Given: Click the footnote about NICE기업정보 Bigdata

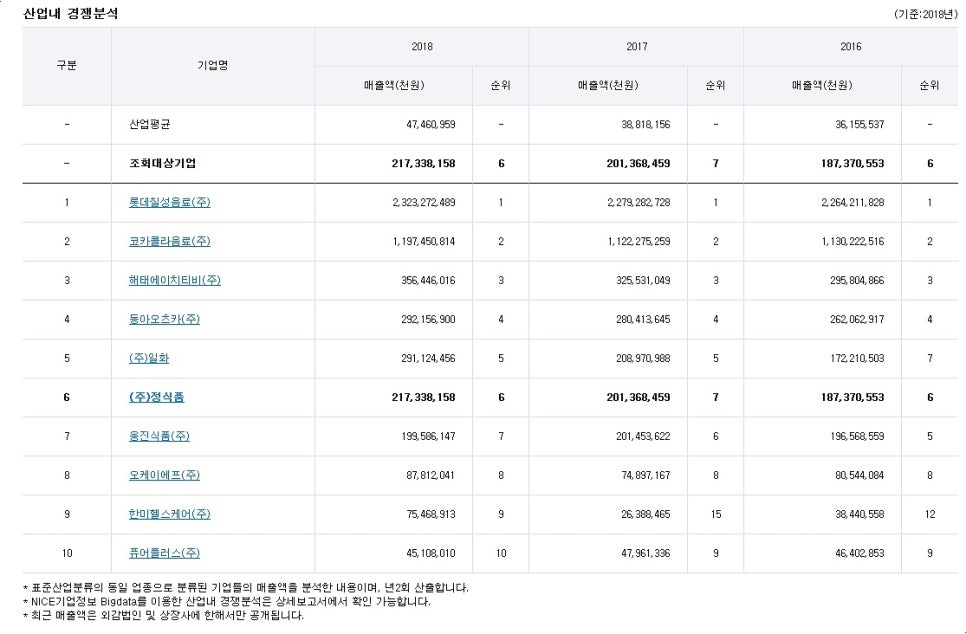Looking at the screenshot, I should (x=227, y=601).
